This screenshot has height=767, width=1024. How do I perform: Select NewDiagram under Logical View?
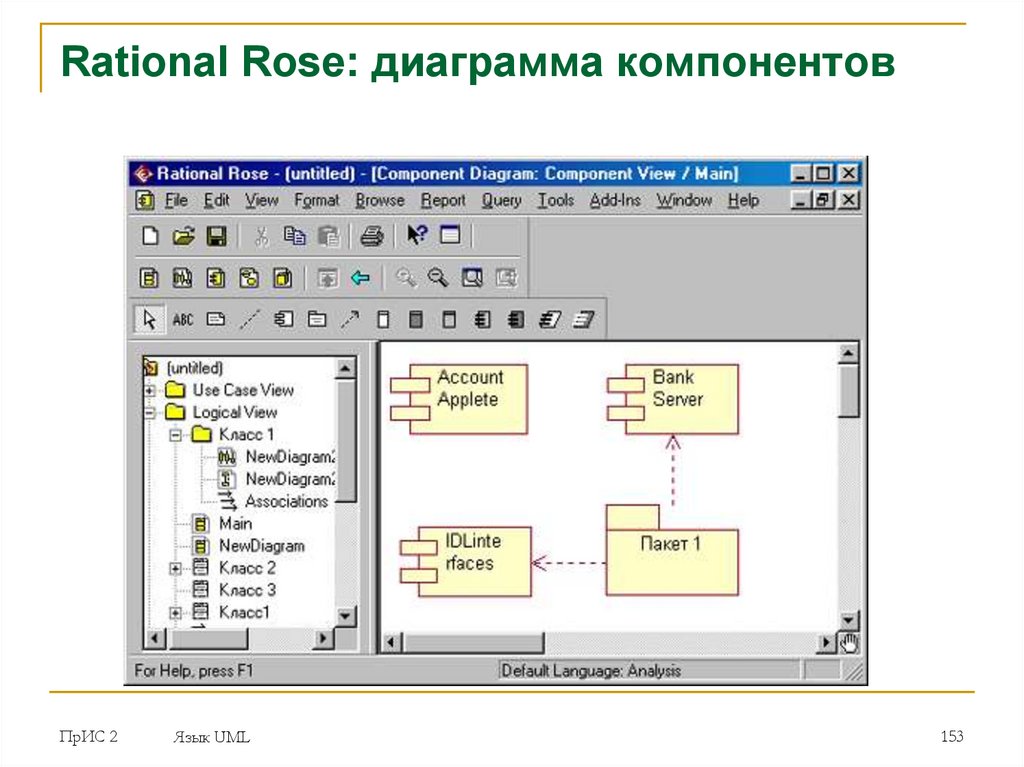click(262, 546)
